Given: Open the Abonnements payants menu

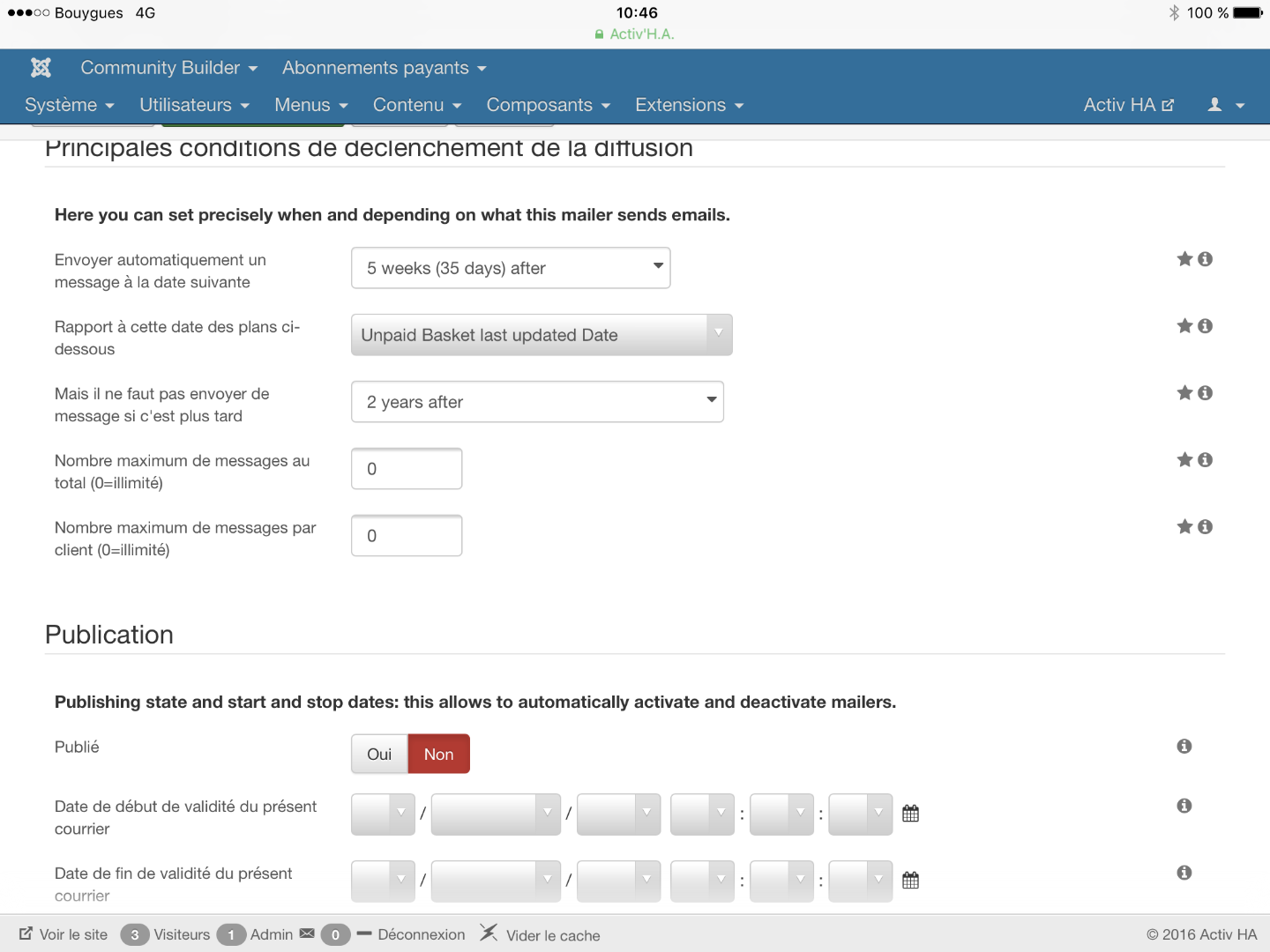Looking at the screenshot, I should tap(385, 68).
